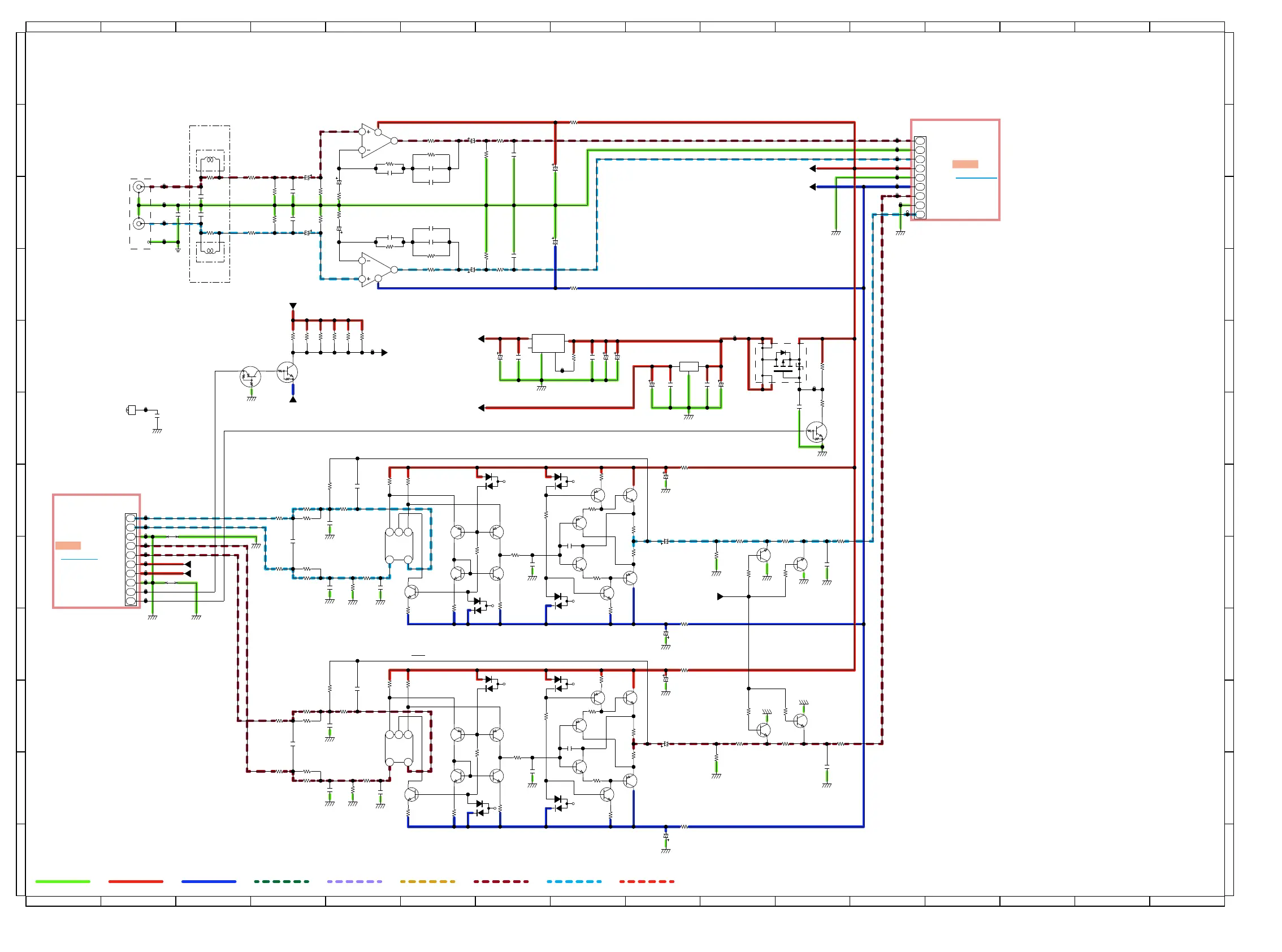Click blue underlined link in upper-right pink box
The width and height of the screenshot is (1282, 952).
[x=976, y=178]
